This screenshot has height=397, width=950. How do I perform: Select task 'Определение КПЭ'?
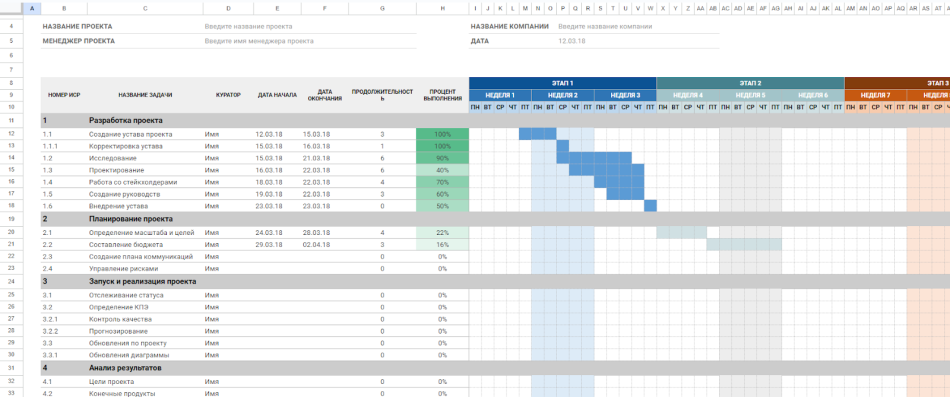[x=118, y=307]
